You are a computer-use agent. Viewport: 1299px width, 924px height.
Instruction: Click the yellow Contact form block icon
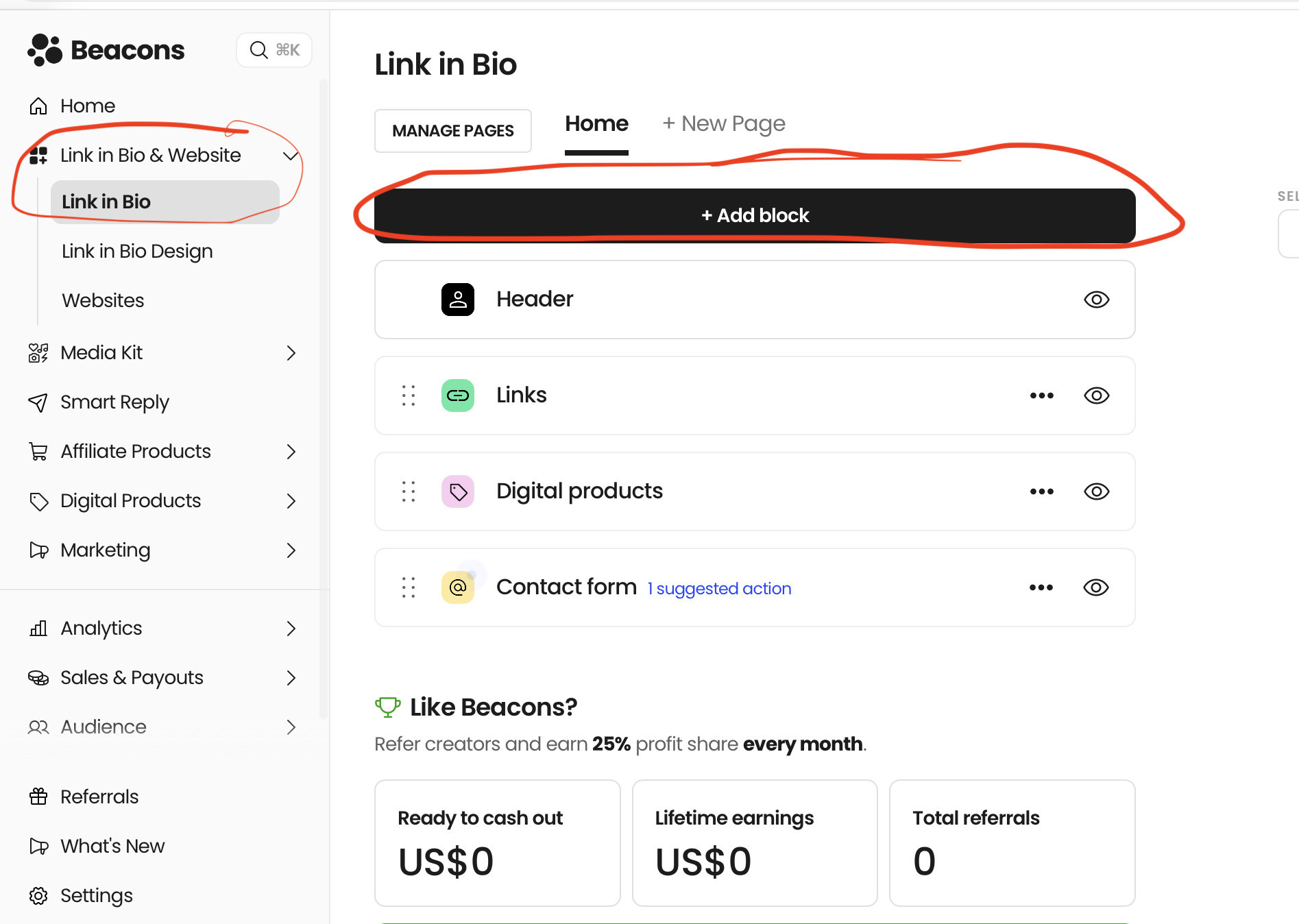click(458, 587)
